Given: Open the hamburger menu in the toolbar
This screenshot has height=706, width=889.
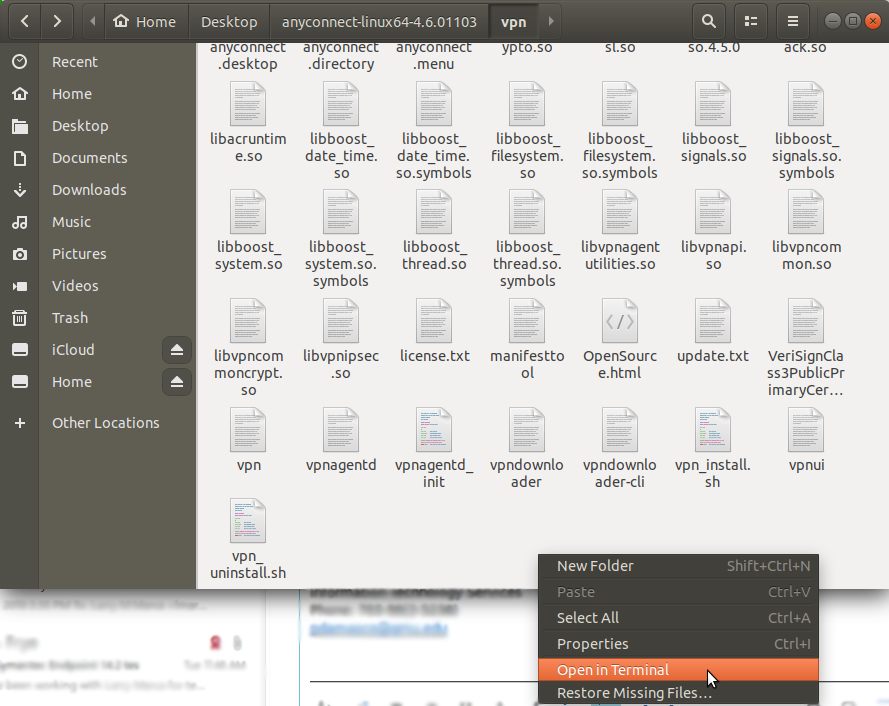Looking at the screenshot, I should click(793, 22).
